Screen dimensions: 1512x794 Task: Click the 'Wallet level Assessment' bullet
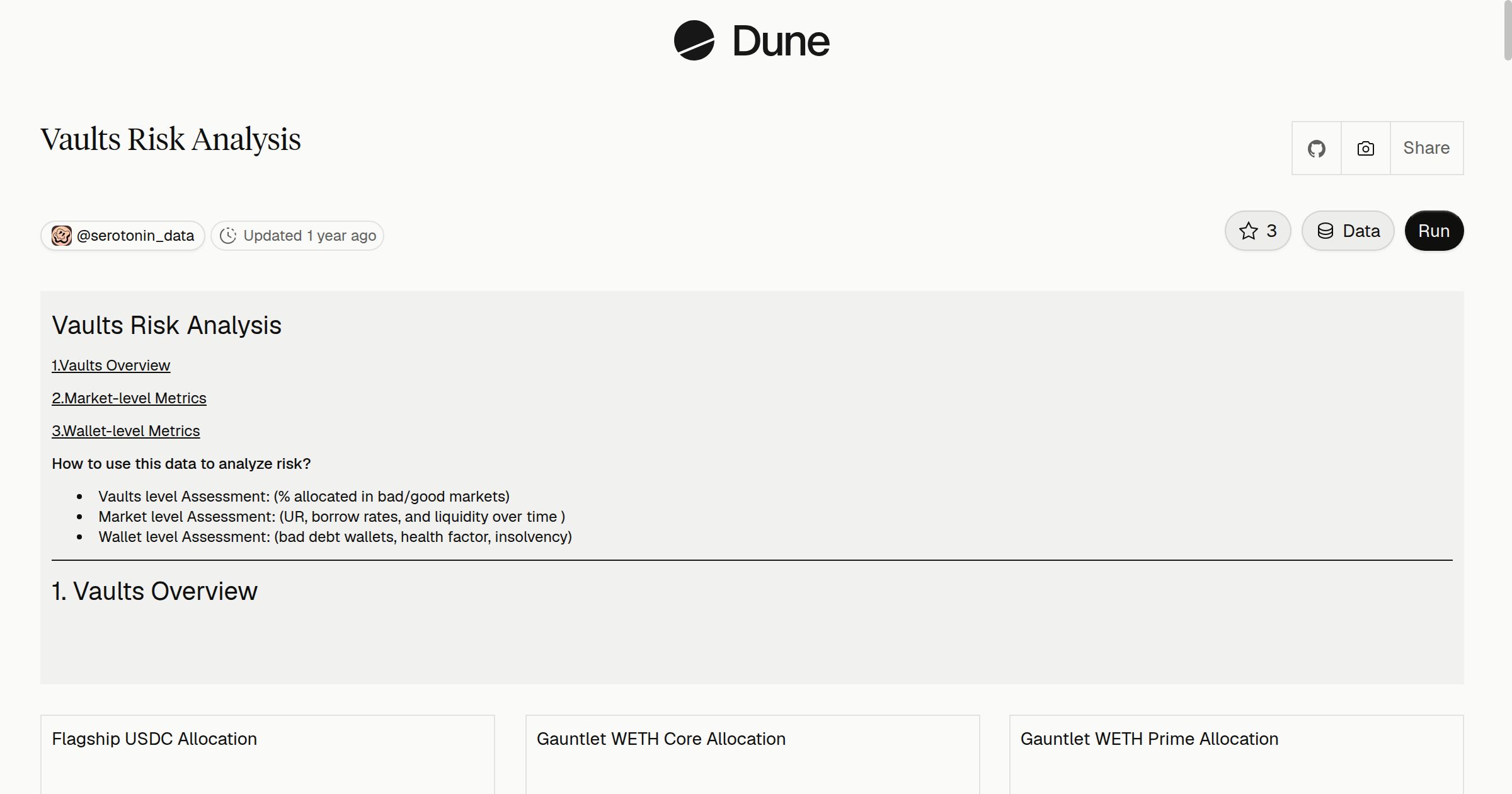[x=335, y=537]
